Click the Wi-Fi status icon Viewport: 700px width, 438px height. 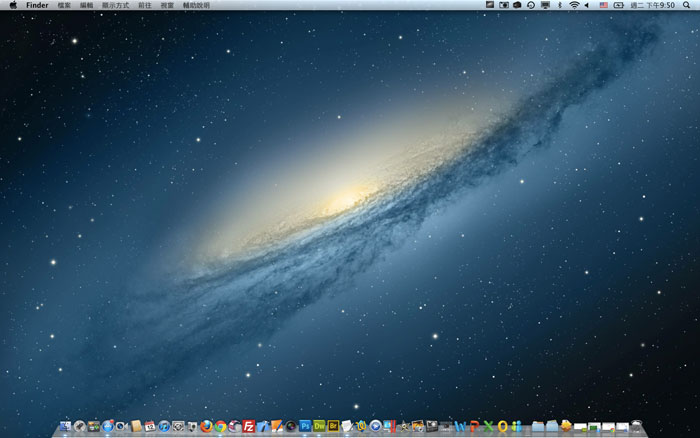pyautogui.click(x=574, y=5)
